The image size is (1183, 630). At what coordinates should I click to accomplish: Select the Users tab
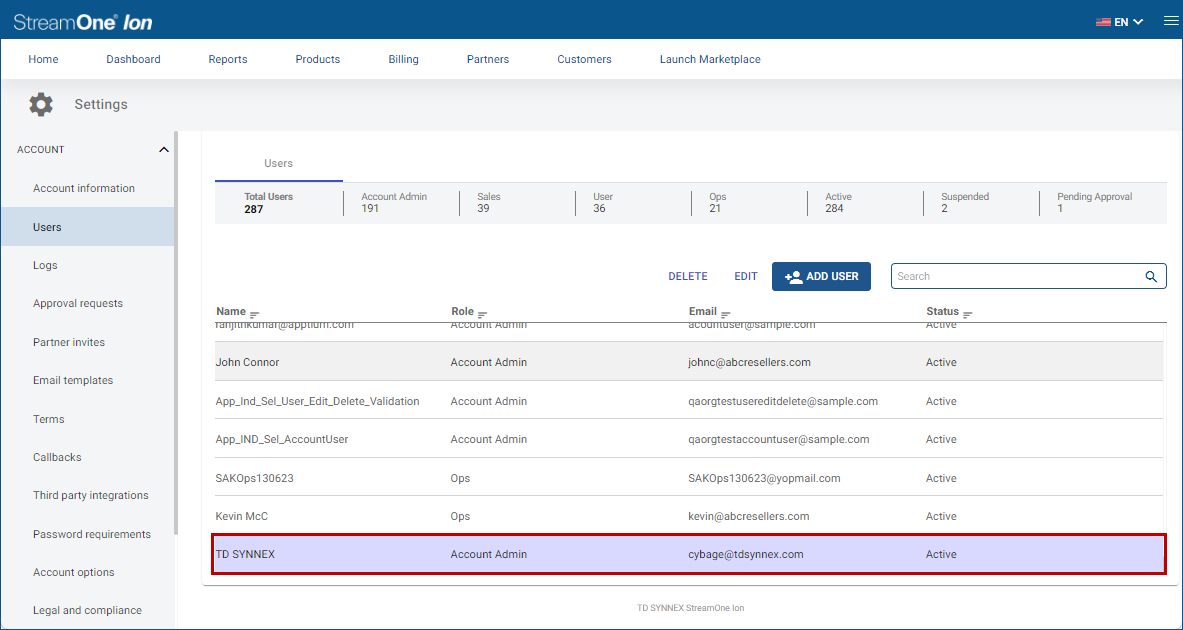(278, 163)
